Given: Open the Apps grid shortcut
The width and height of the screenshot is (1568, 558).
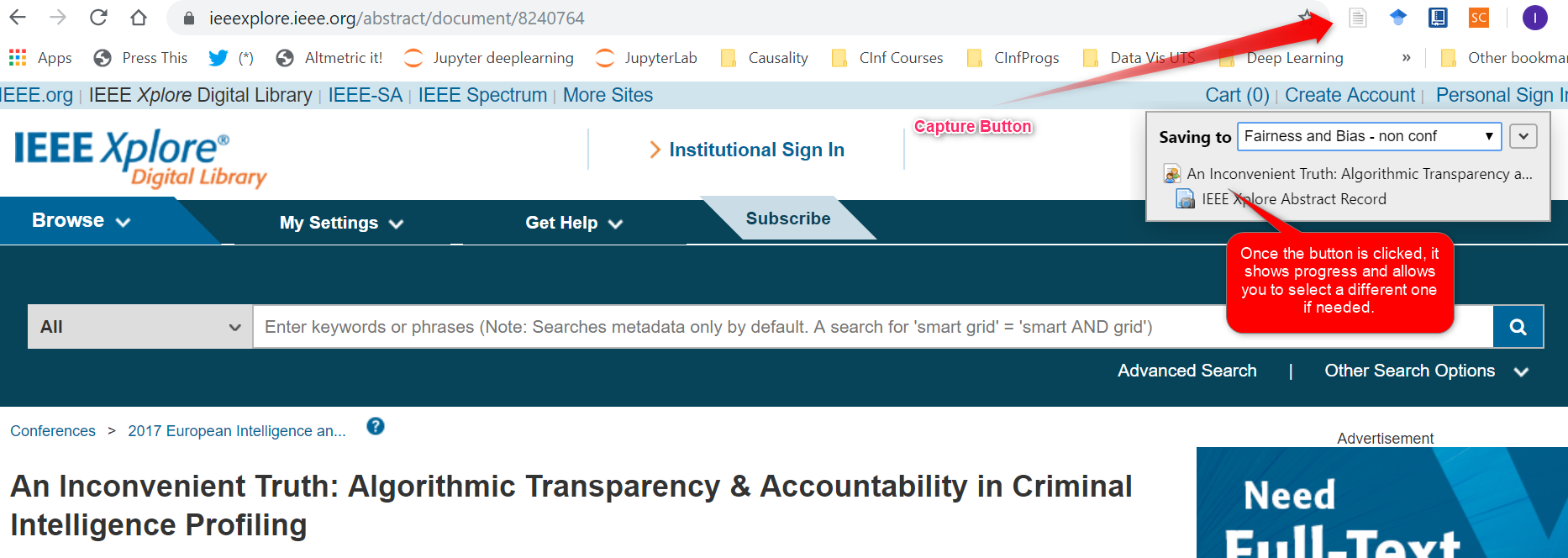Looking at the screenshot, I should pos(40,58).
